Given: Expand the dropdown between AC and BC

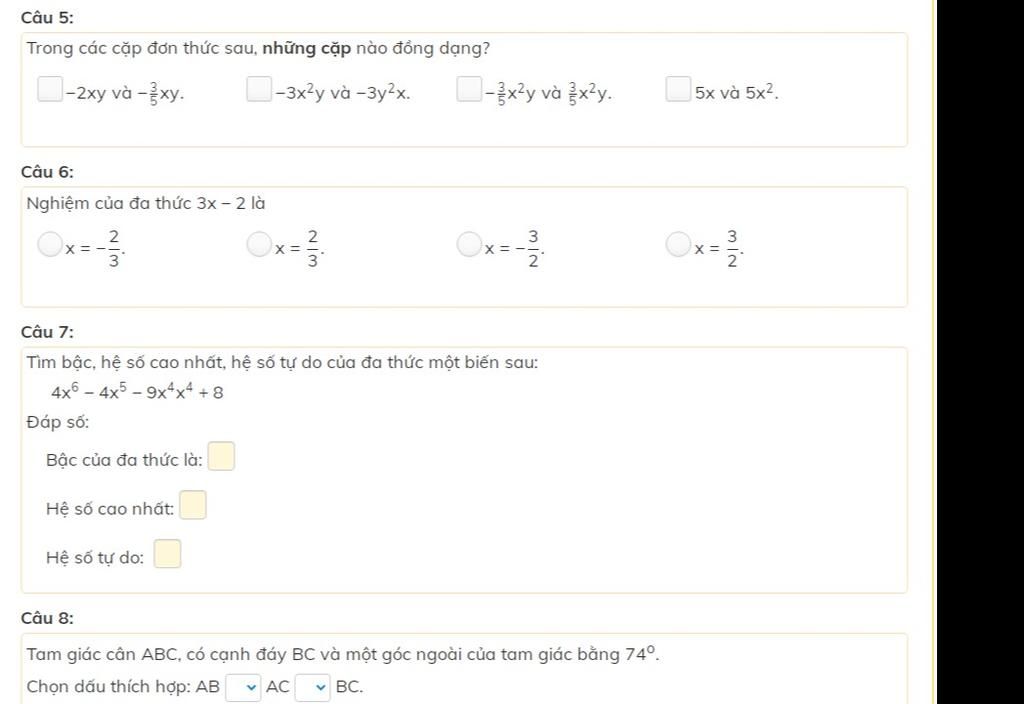Looking at the screenshot, I should point(313,687).
